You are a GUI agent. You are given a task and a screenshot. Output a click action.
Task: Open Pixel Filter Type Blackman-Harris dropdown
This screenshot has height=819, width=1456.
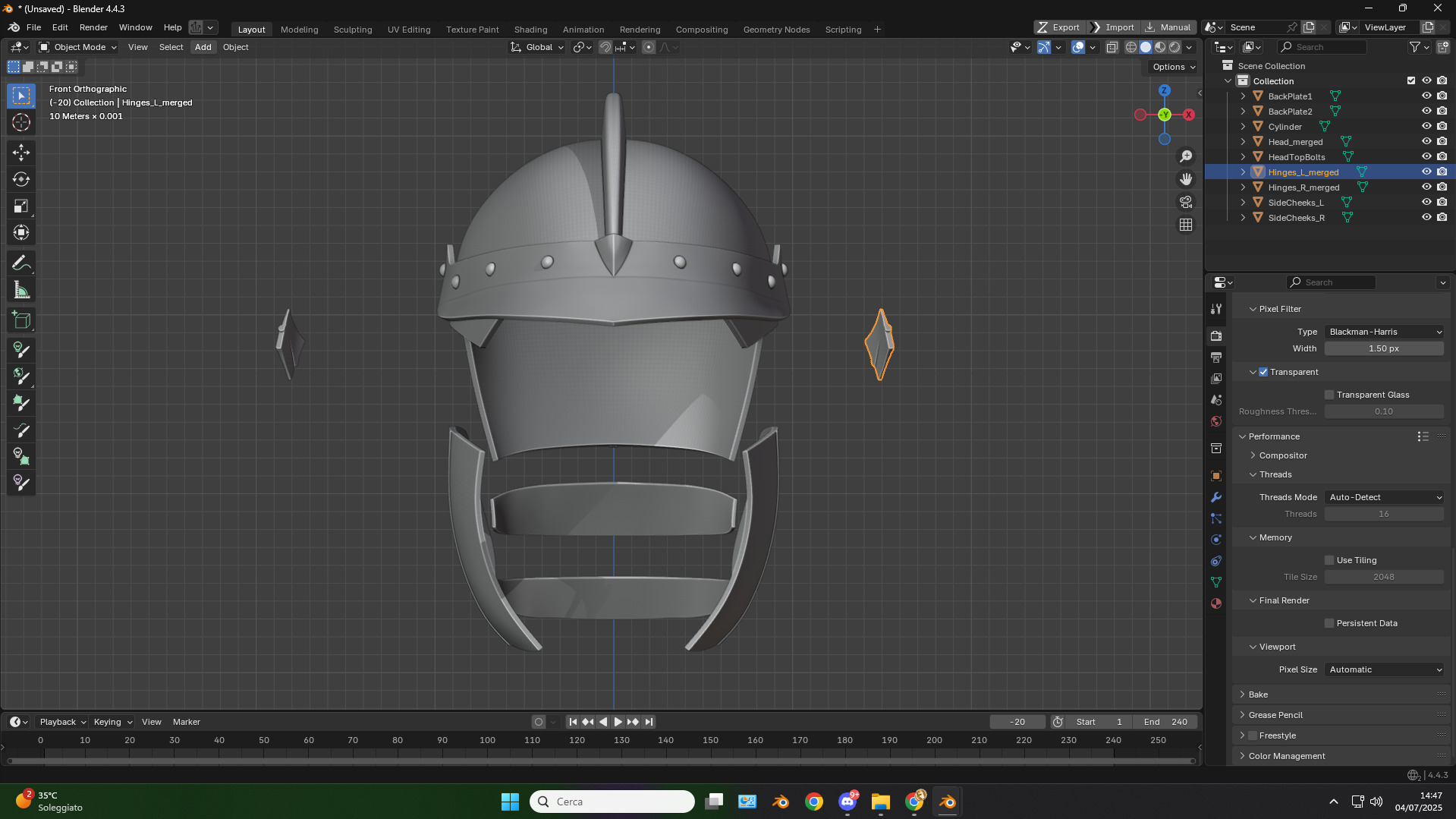pos(1384,332)
